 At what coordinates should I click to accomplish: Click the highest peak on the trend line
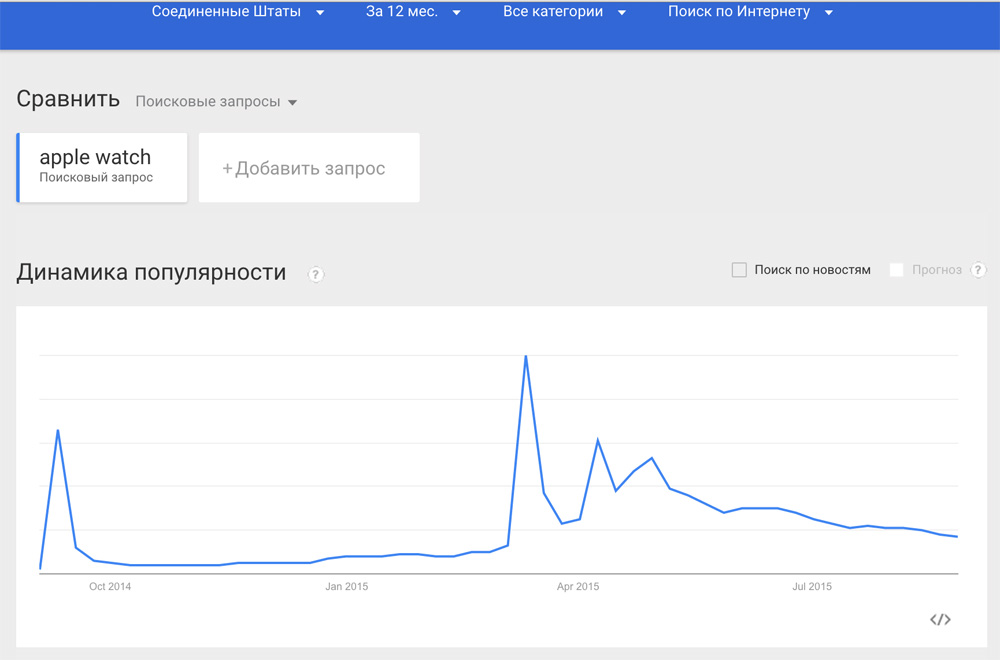point(526,356)
